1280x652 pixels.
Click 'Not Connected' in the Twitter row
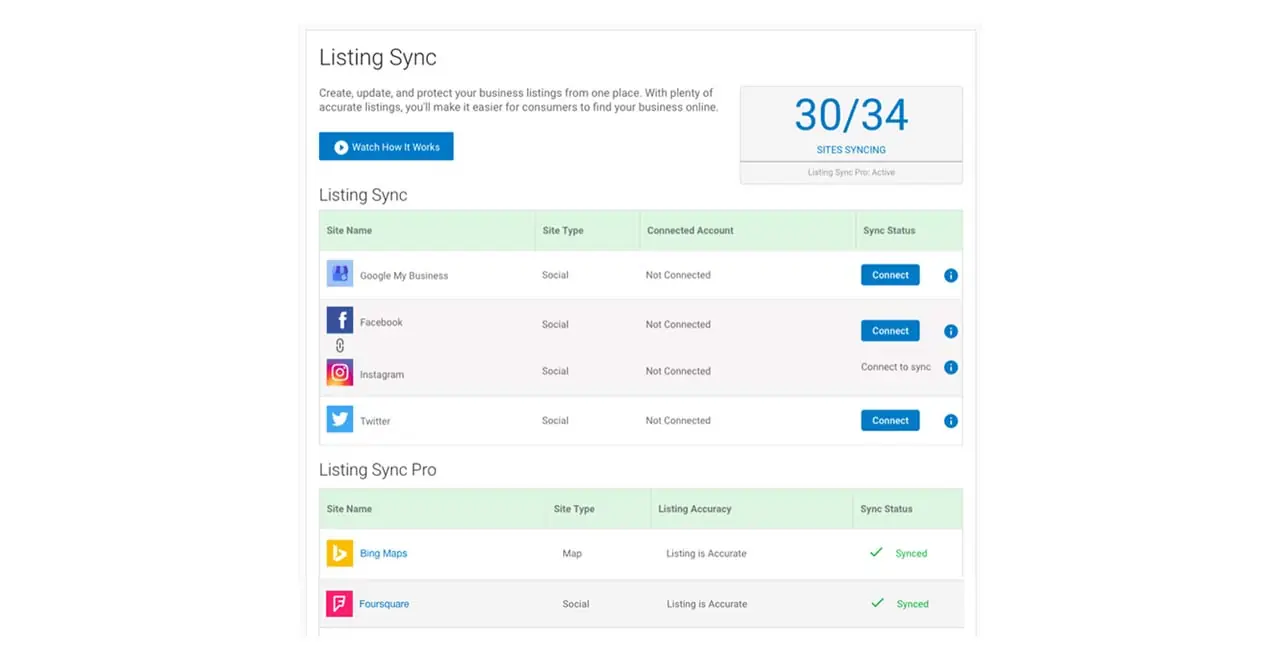pos(678,420)
